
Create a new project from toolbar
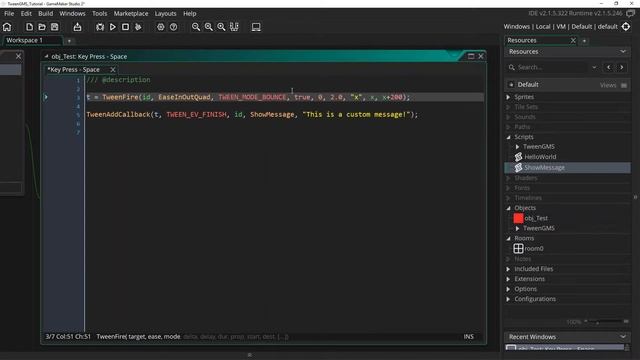[29, 27]
